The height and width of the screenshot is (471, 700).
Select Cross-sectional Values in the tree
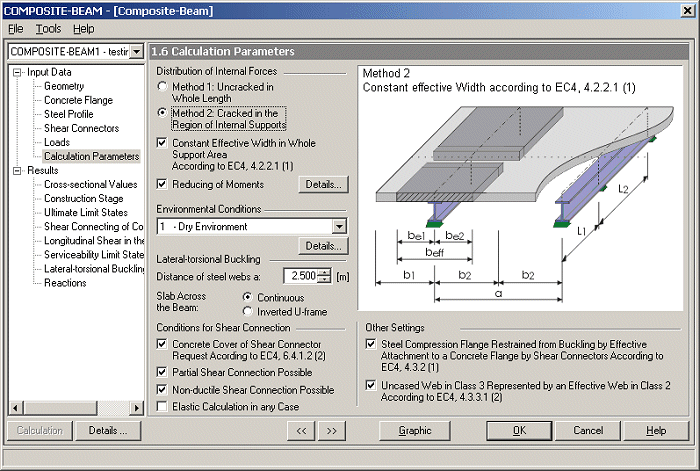91,184
